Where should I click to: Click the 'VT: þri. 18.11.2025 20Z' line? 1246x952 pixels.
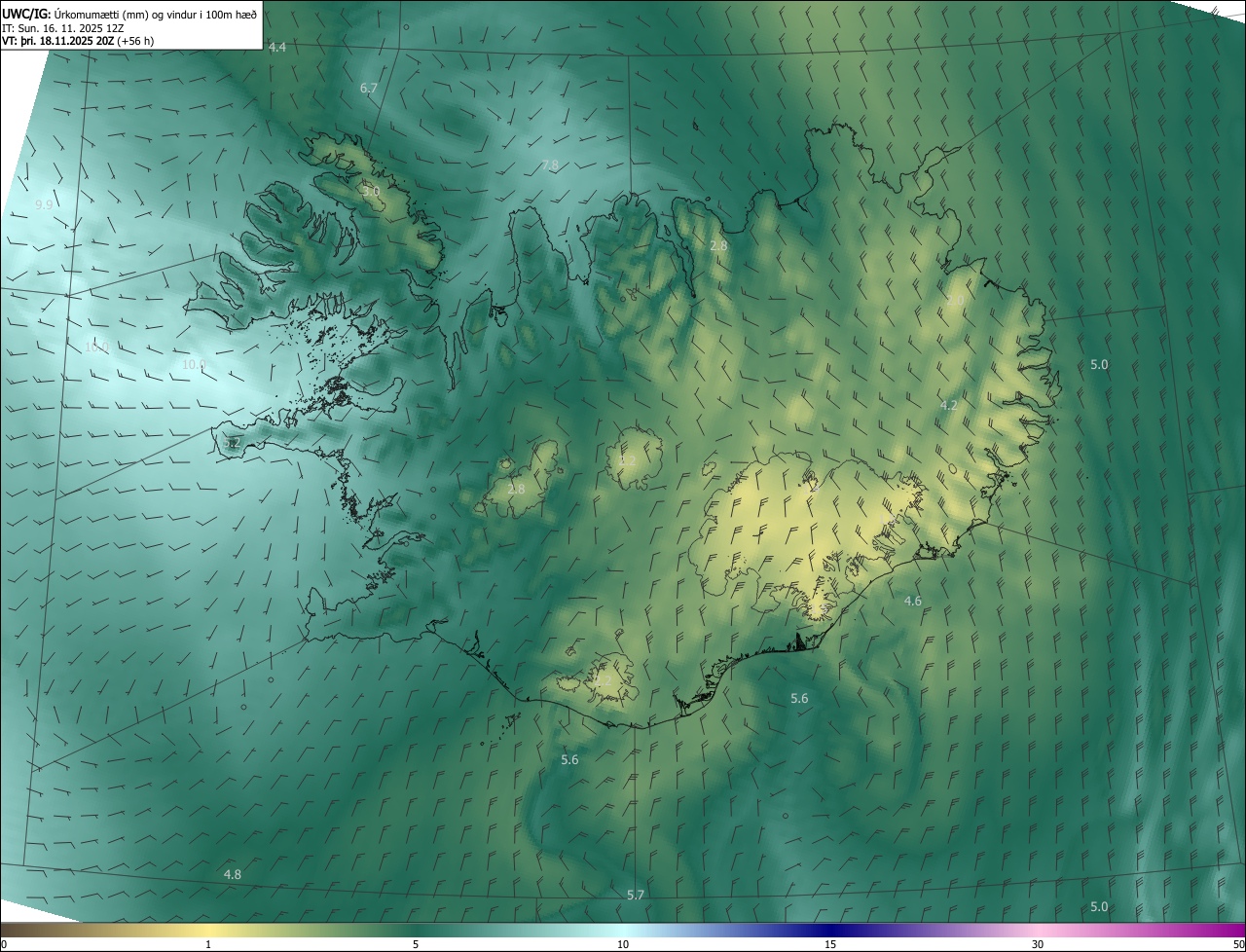(x=78, y=41)
